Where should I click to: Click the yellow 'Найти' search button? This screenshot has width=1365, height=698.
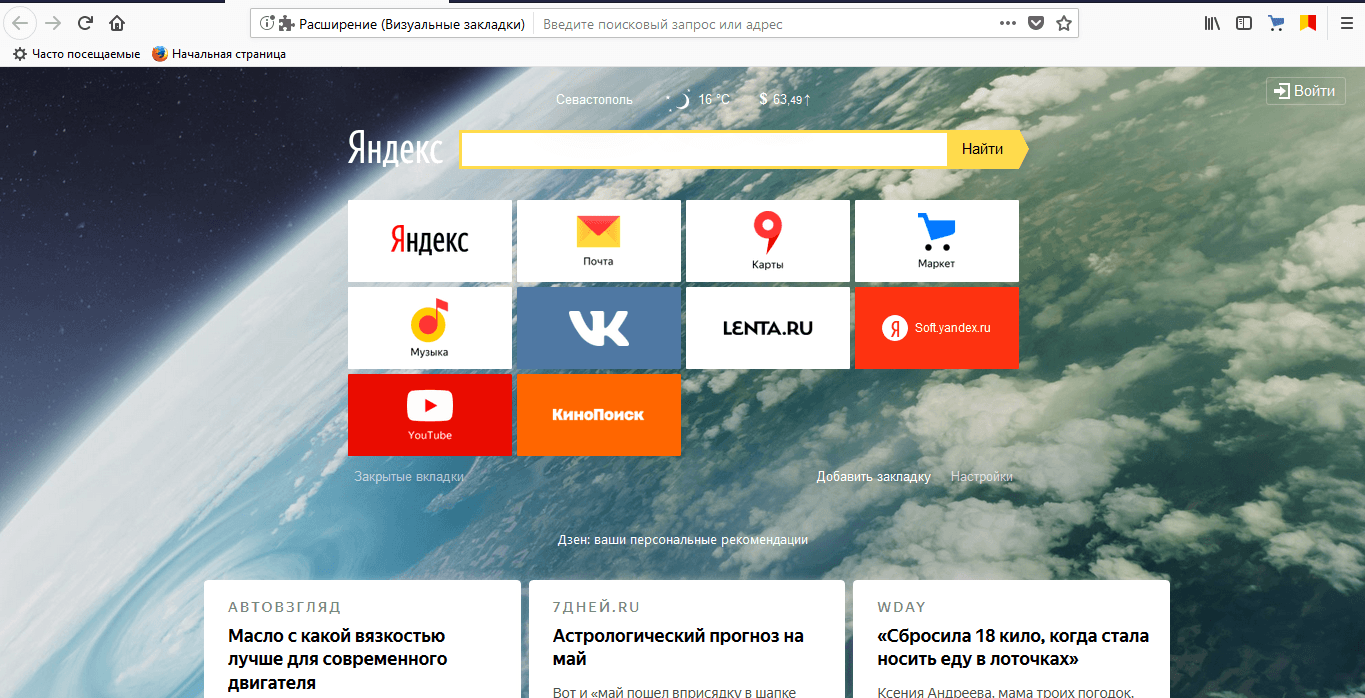985,149
